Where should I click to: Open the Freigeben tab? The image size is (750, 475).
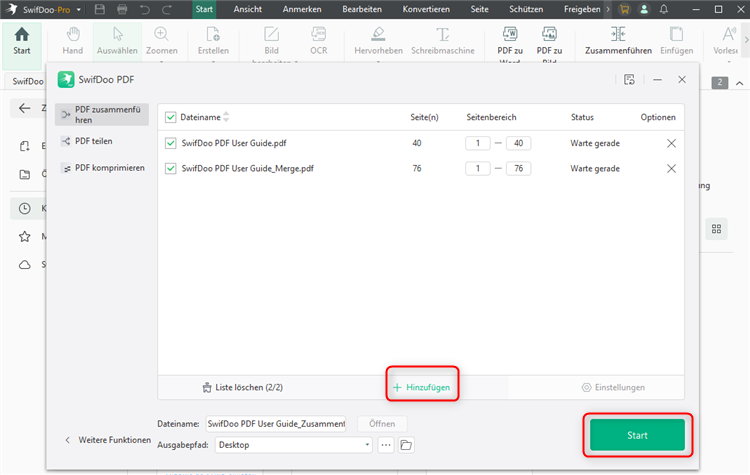pos(582,9)
